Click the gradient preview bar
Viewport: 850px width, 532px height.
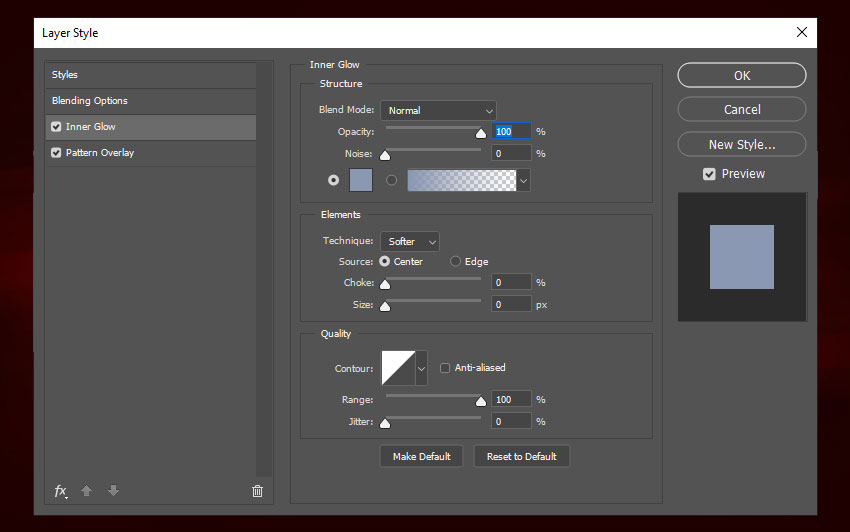click(x=461, y=180)
